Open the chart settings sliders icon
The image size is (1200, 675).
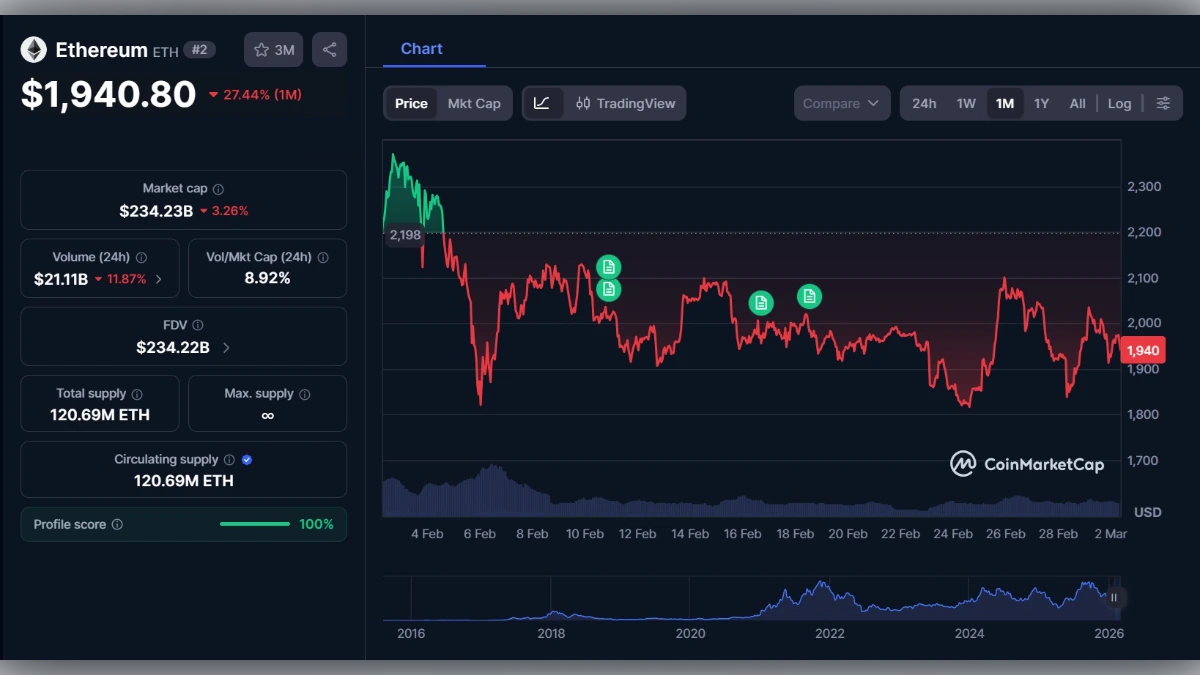1163,103
